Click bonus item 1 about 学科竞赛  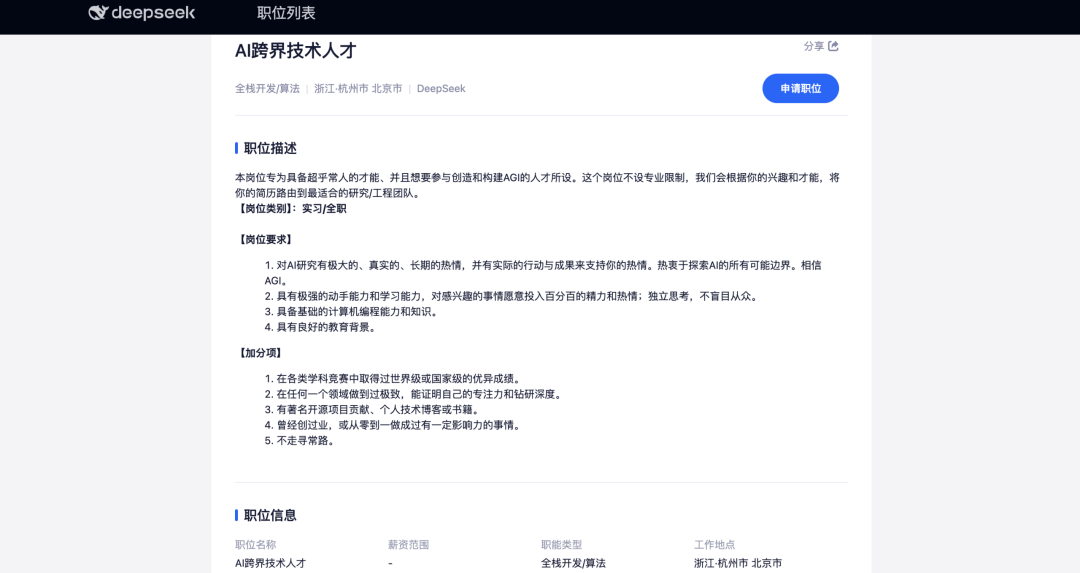pos(393,379)
